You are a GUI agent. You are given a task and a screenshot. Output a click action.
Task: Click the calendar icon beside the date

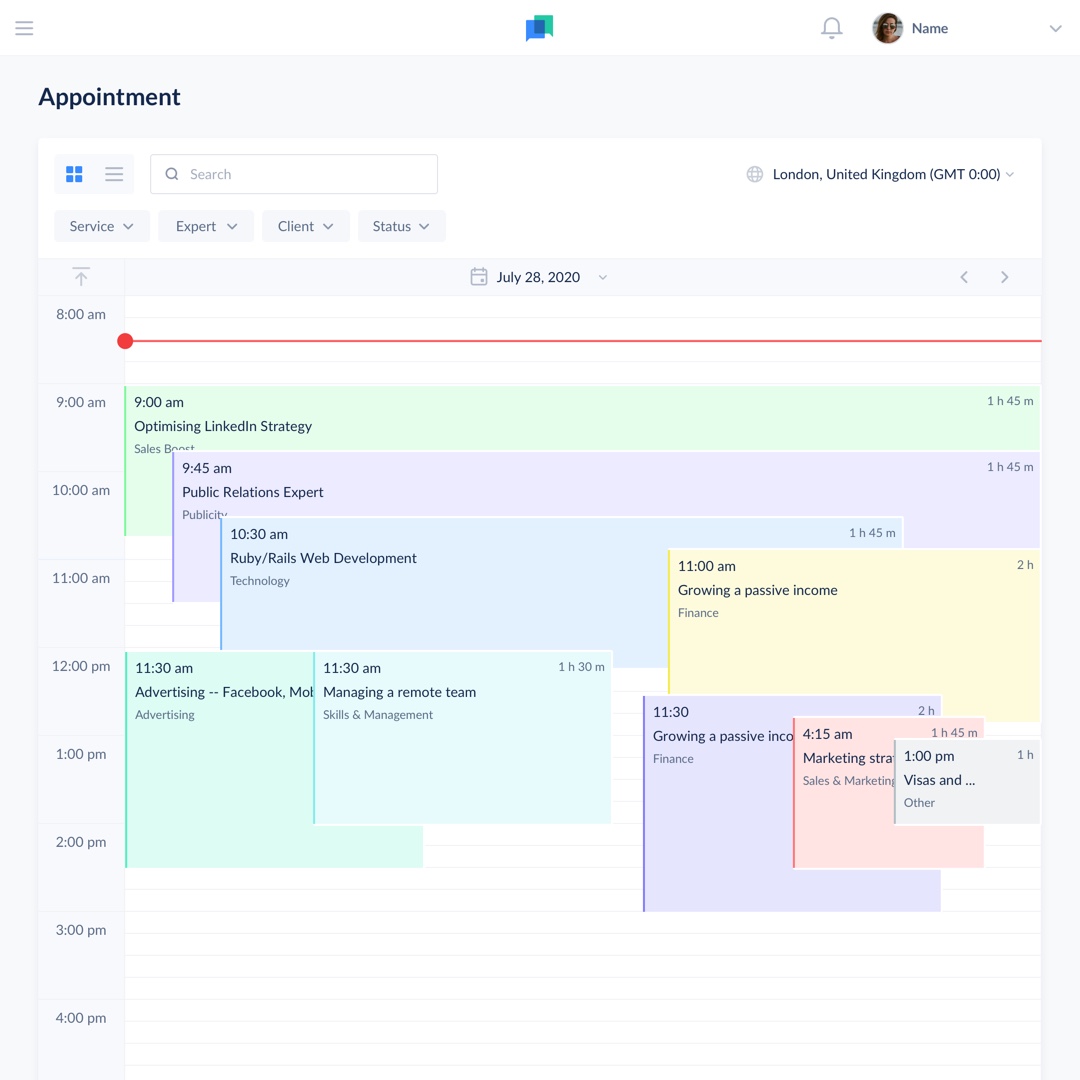tap(479, 277)
